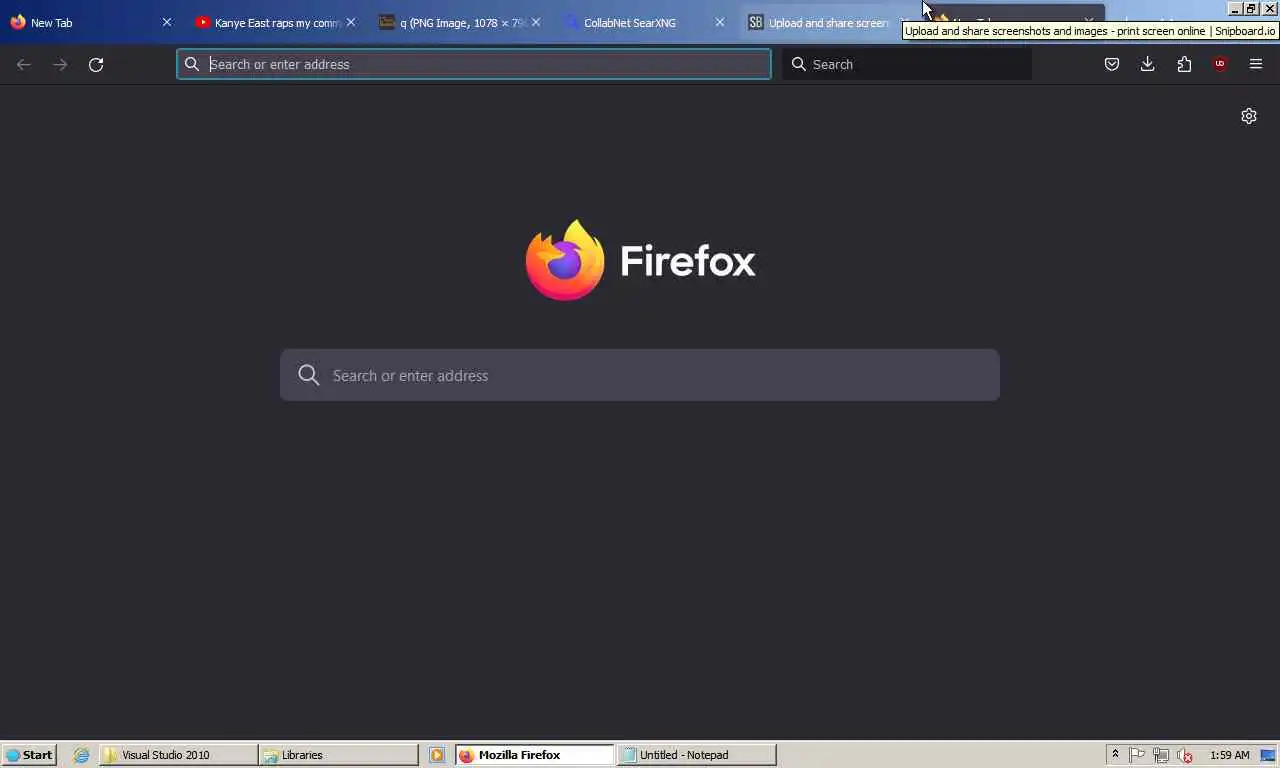This screenshot has width=1280, height=768.
Task: Minimize the Firefox window
Action: click(1235, 8)
